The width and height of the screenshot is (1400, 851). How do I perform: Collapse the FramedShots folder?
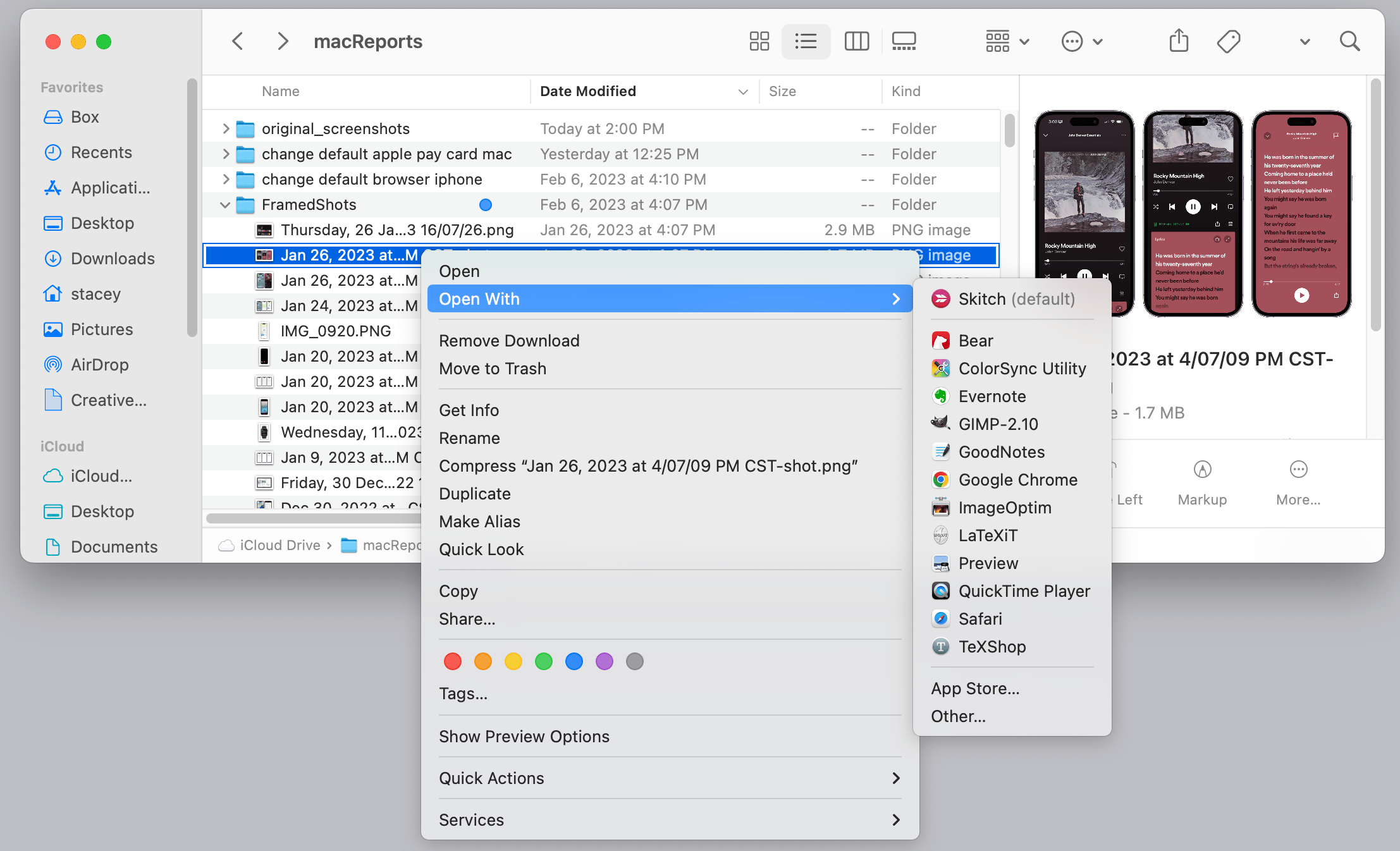click(x=225, y=205)
